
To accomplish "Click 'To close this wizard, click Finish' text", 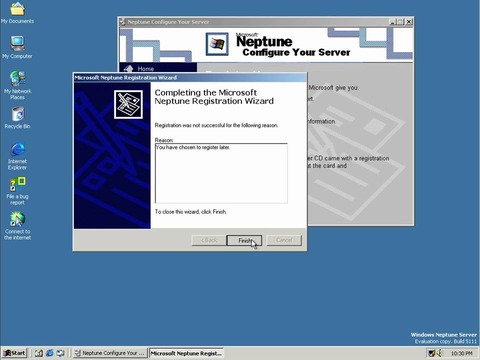I will pos(191,212).
